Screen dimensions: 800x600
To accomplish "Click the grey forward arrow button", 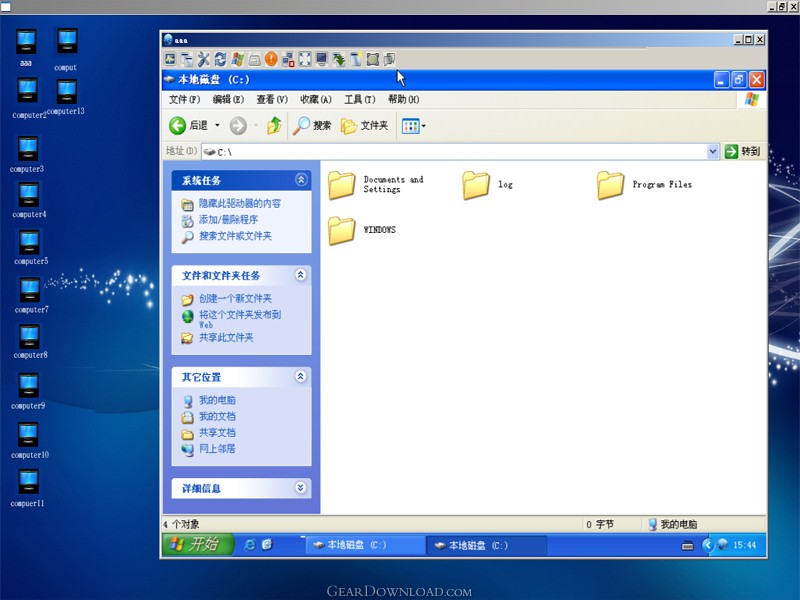I will tap(238, 126).
